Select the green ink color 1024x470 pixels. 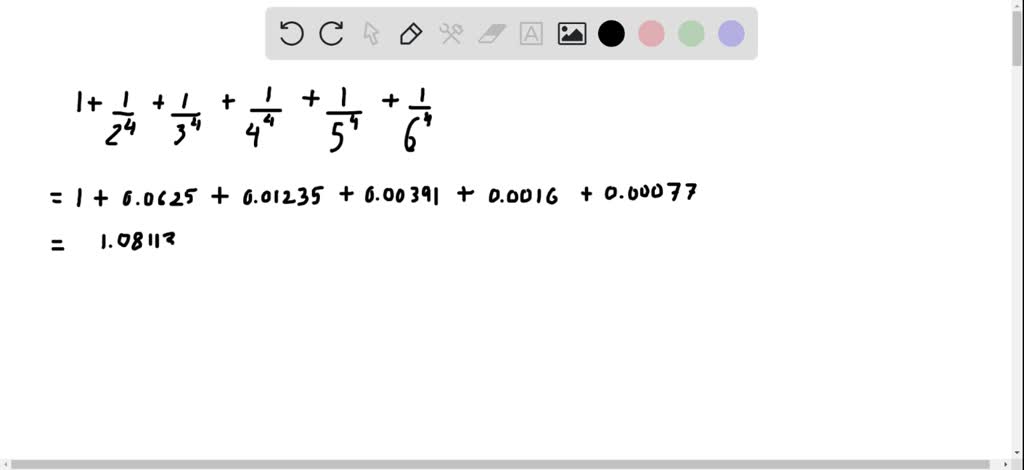[x=691, y=33]
